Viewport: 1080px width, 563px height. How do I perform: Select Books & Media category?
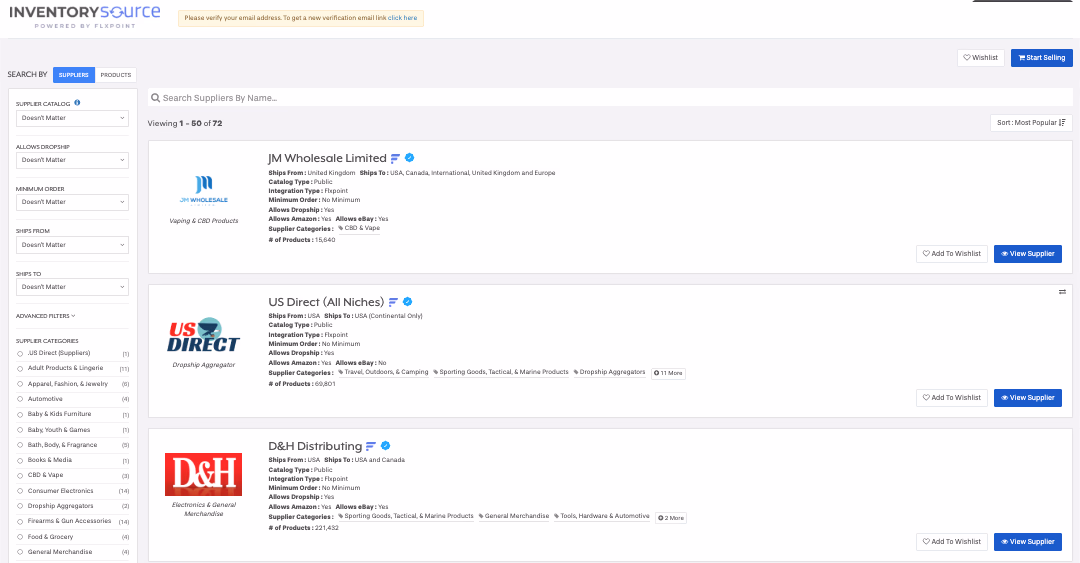20,460
